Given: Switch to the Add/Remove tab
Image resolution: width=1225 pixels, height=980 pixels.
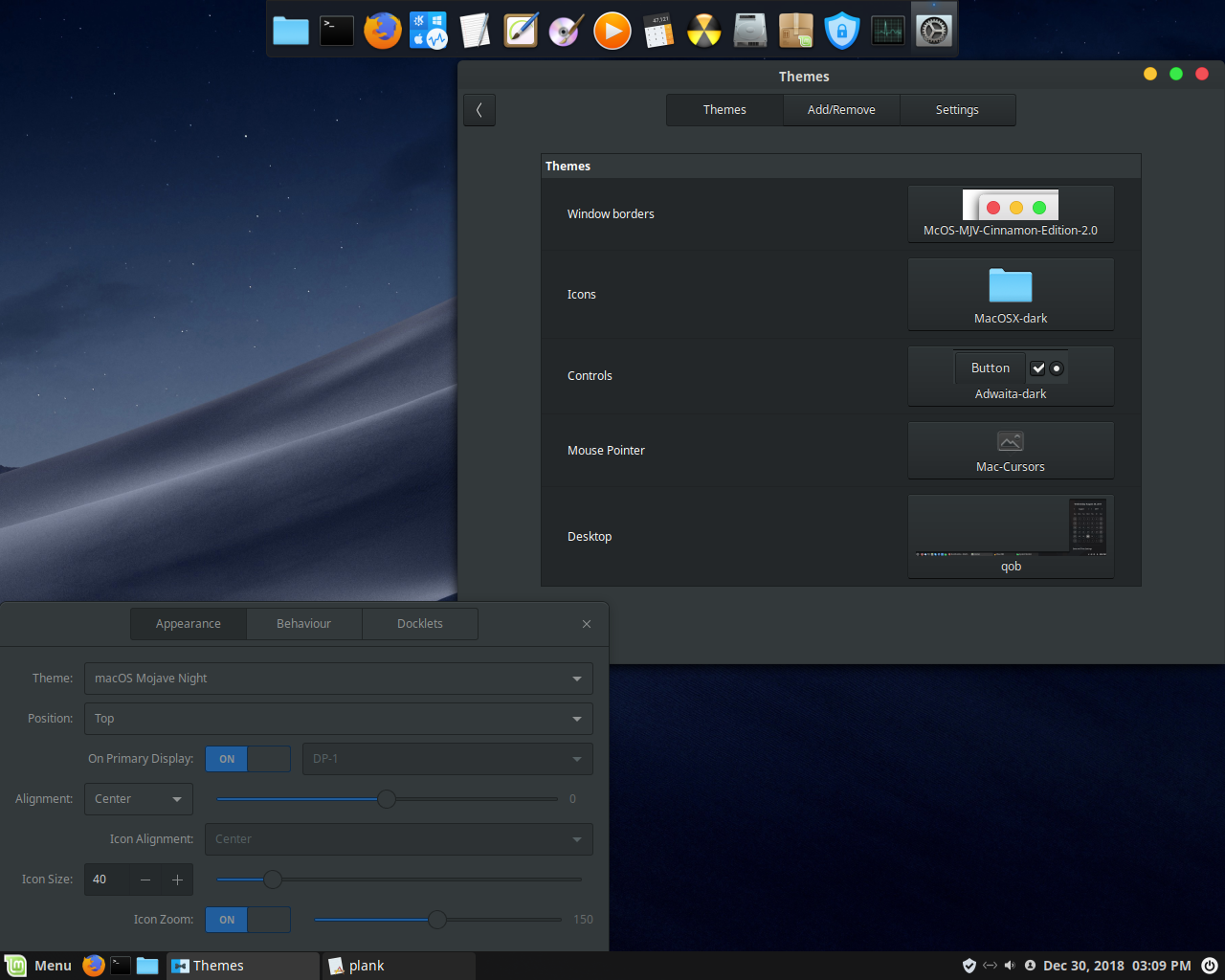Looking at the screenshot, I should pos(841,110).
